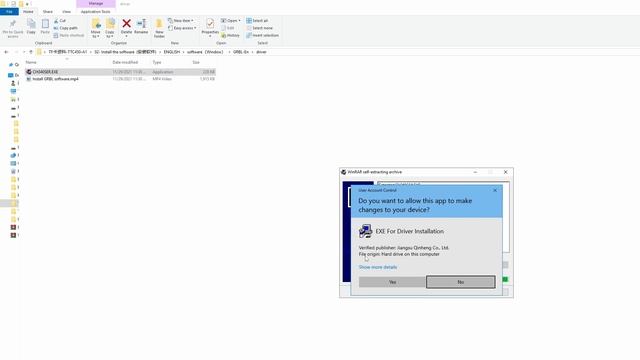Image resolution: width=640 pixels, height=360 pixels.
Task: Close the User Account Control dialog
Action: (x=495, y=190)
